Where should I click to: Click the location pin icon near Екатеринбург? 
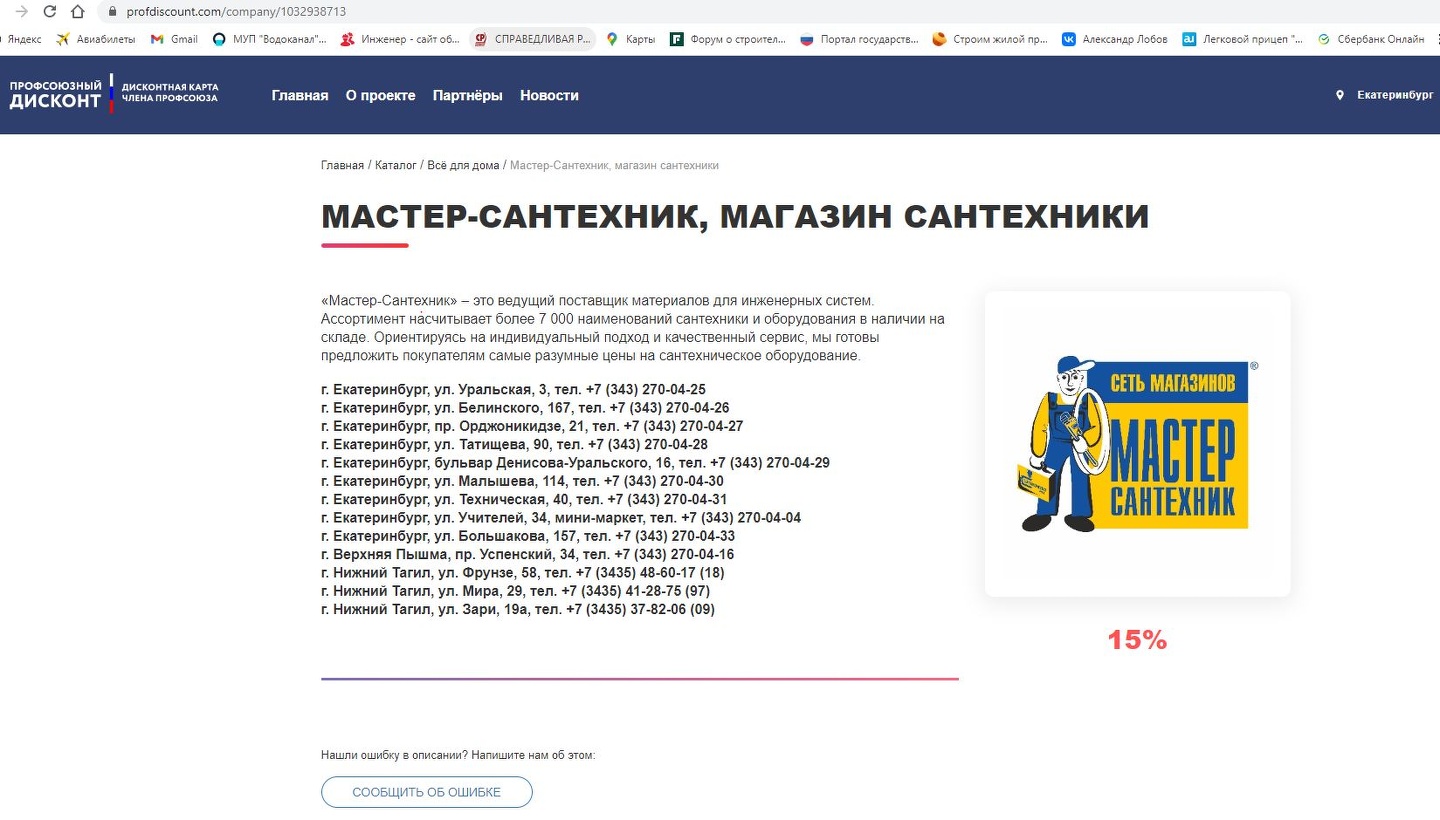(x=1340, y=96)
